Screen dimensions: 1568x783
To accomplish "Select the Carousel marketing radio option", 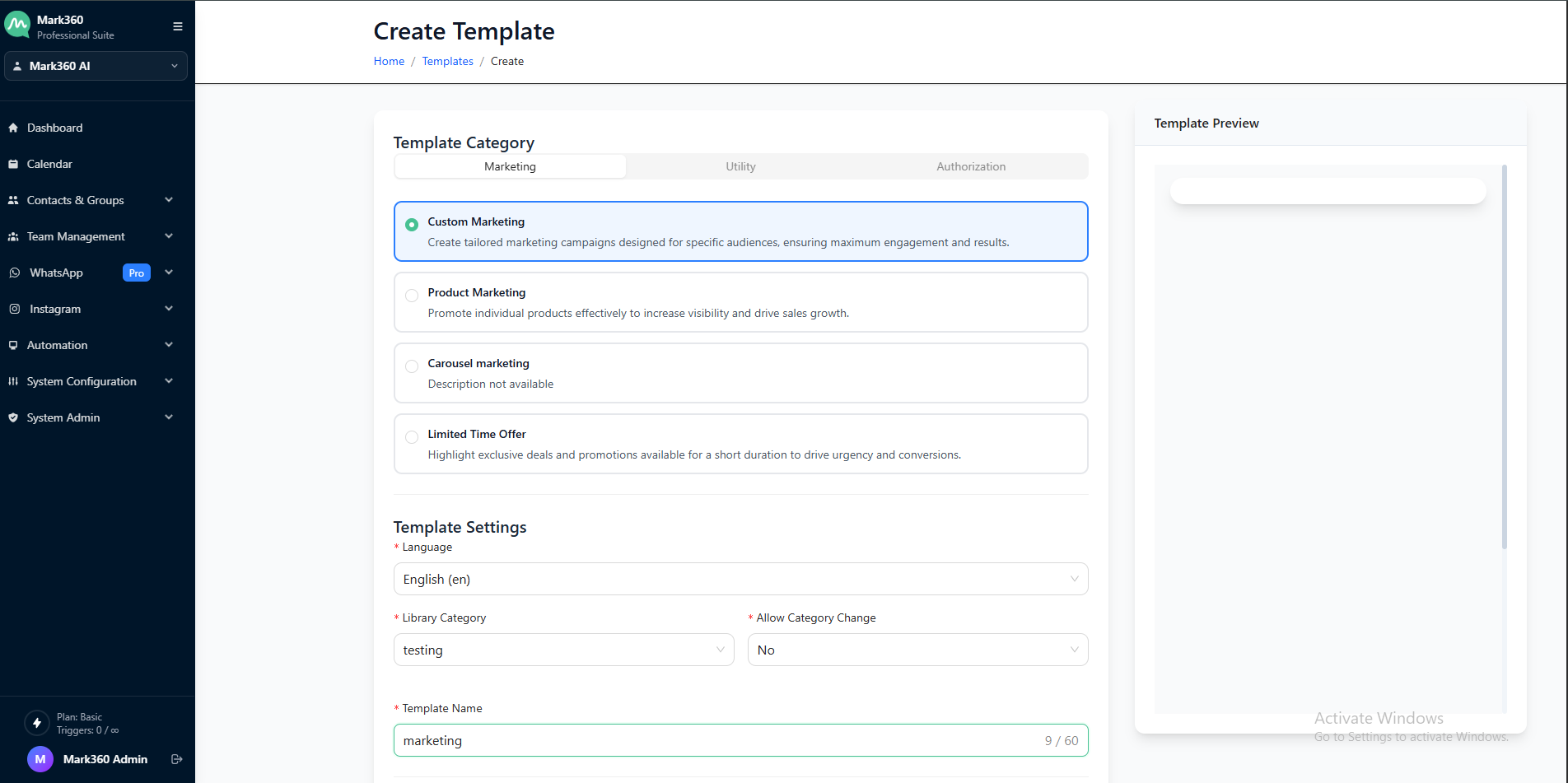I will 412,366.
